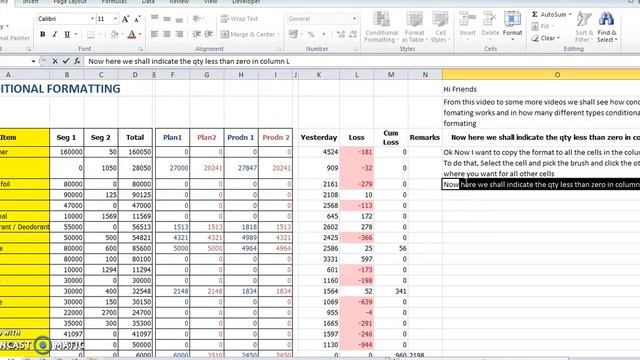Click the Yesterday header cell
Viewport: 640px width, 360px height.
click(319, 138)
